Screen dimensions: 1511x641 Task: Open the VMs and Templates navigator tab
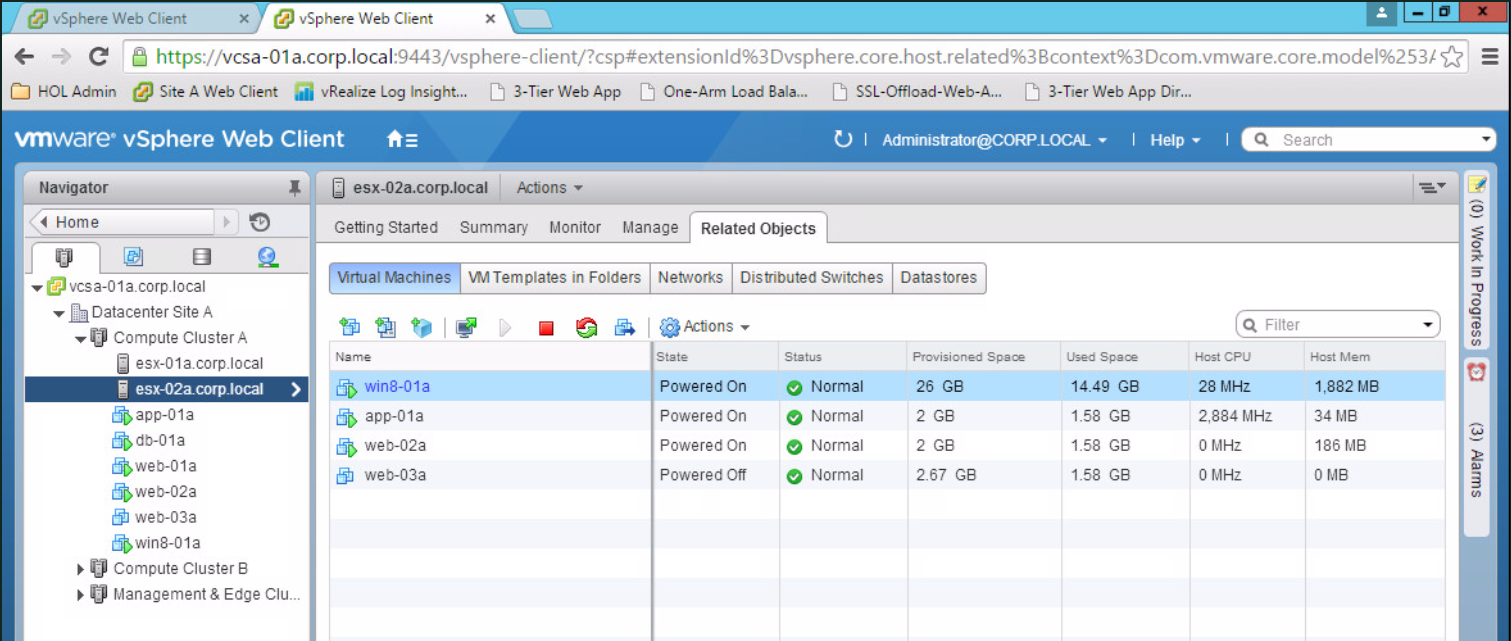tap(133, 258)
